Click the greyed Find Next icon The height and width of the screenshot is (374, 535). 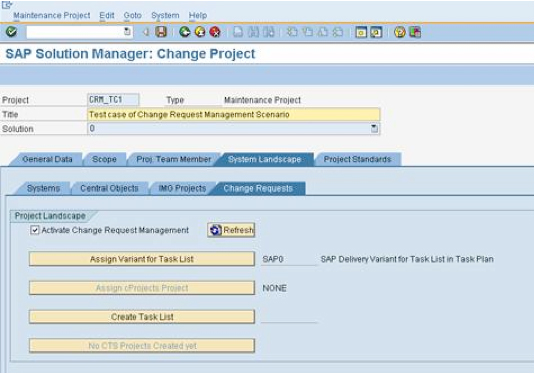(x=269, y=32)
